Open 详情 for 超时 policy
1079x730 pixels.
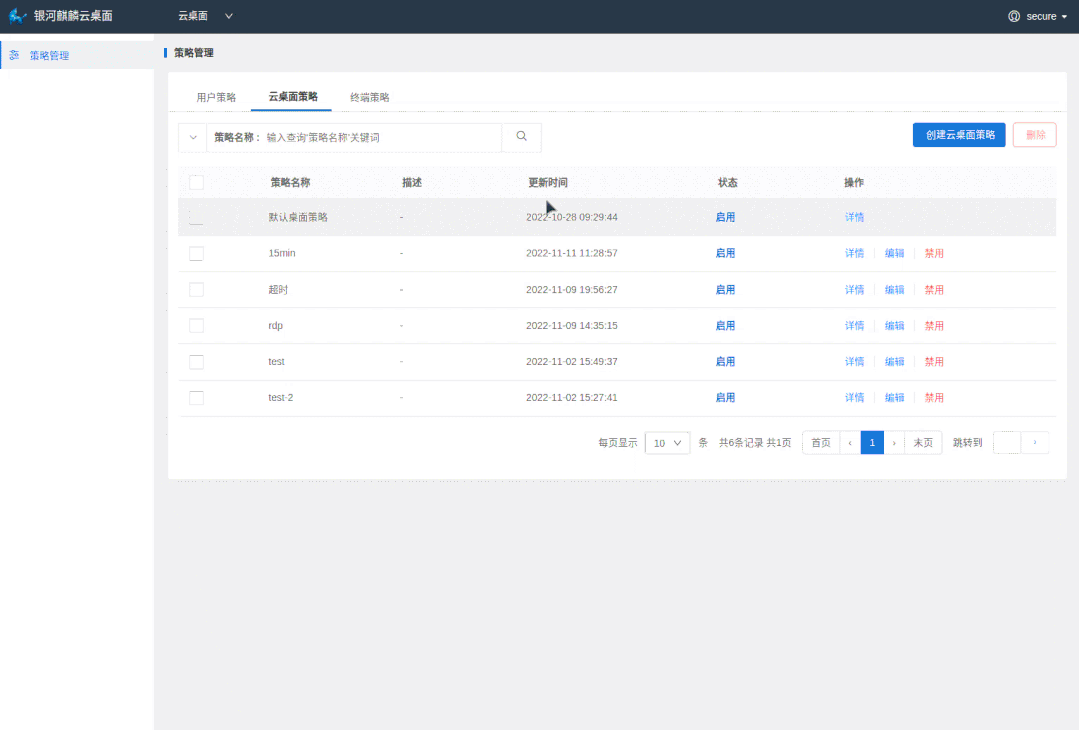pos(854,290)
